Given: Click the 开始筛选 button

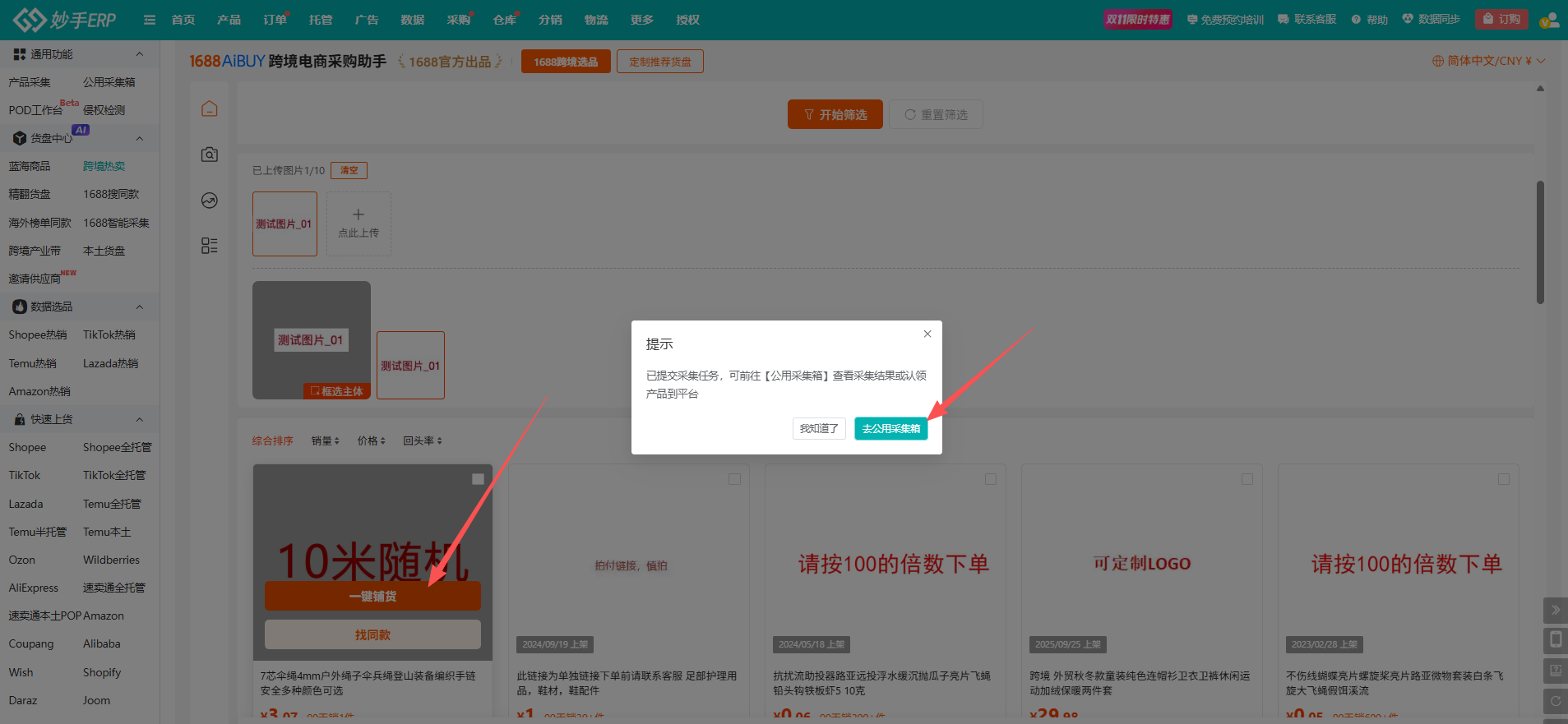Looking at the screenshot, I should click(x=835, y=114).
